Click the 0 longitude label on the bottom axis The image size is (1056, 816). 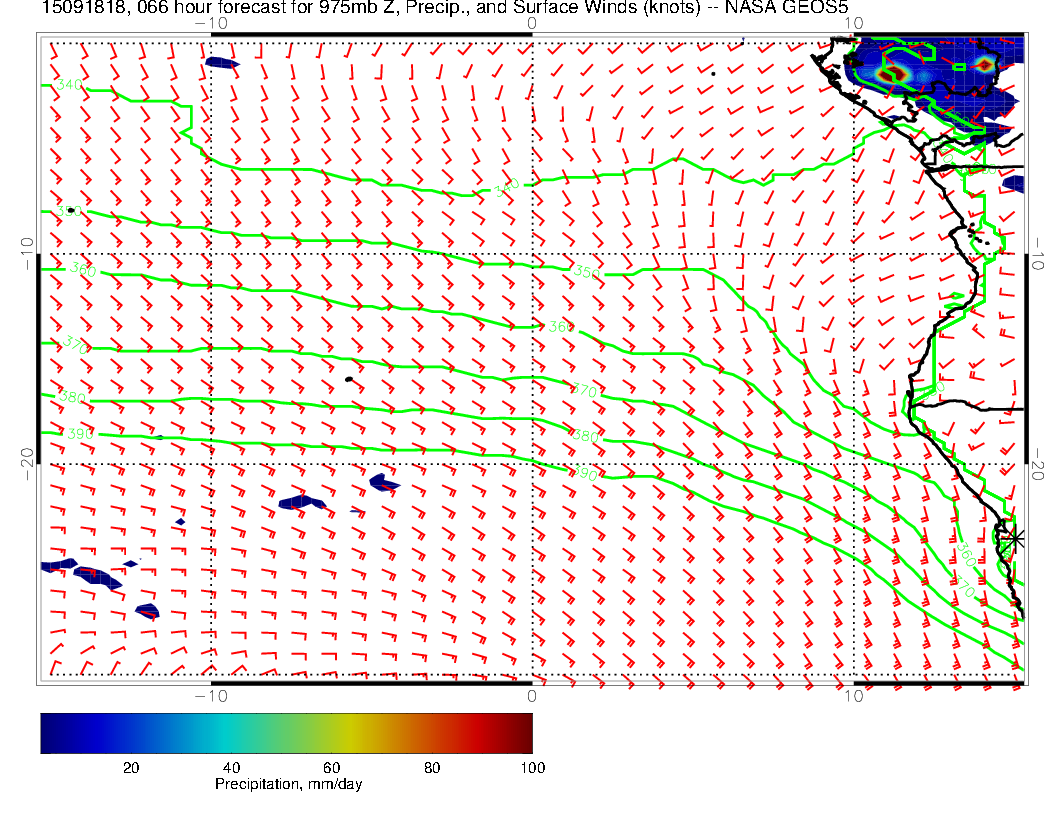click(x=531, y=695)
